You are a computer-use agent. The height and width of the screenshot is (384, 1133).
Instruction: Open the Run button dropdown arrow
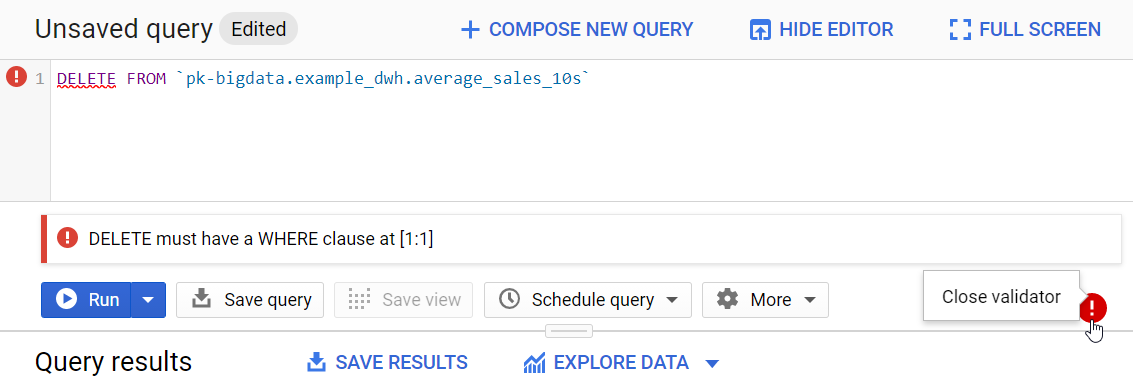[x=148, y=299]
